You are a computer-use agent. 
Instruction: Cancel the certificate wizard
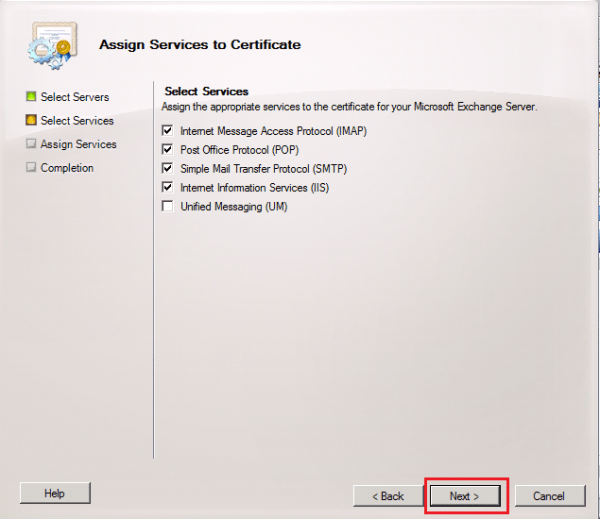(x=548, y=496)
